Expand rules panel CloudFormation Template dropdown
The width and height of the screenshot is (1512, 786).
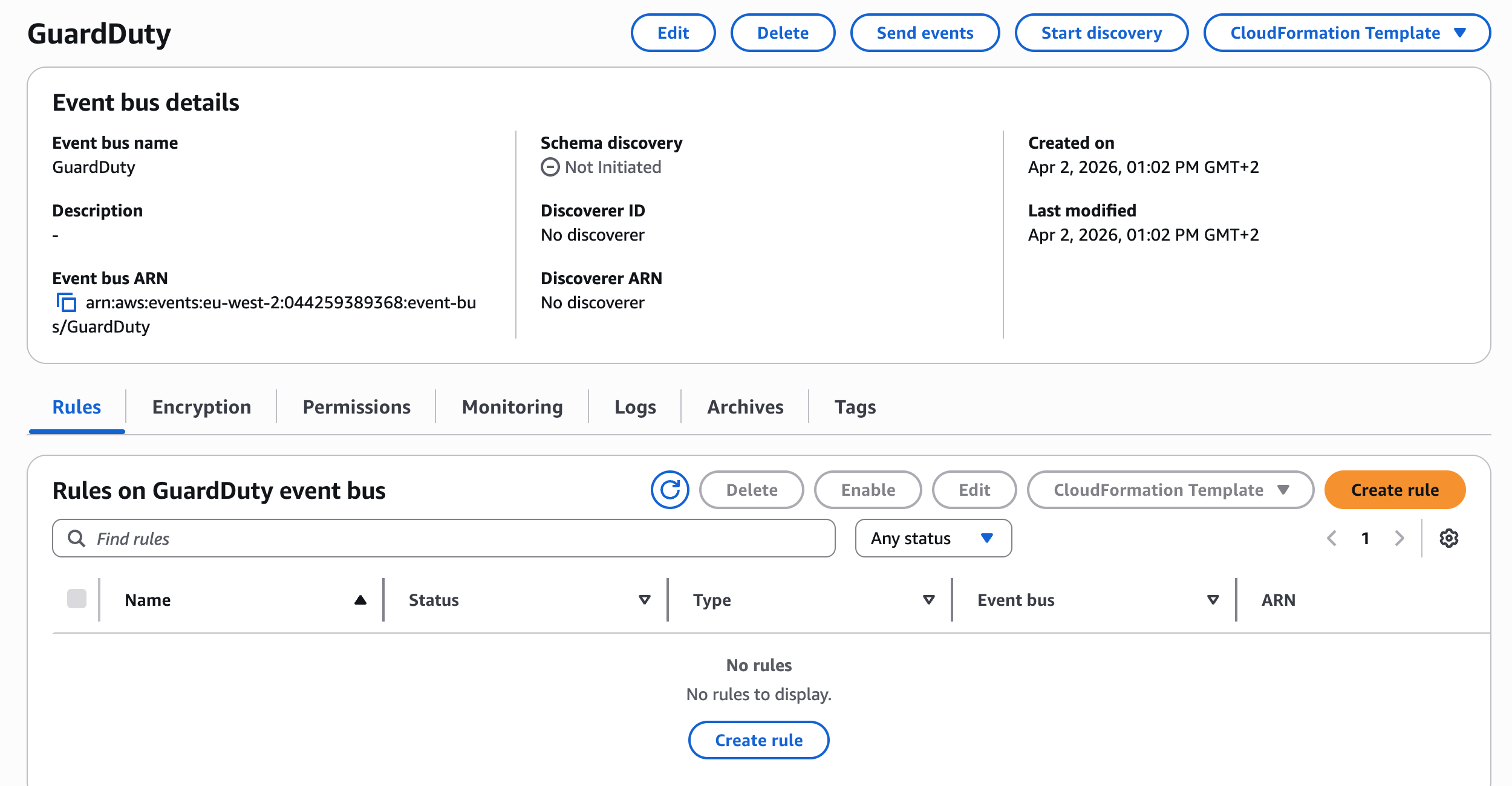coord(1170,490)
